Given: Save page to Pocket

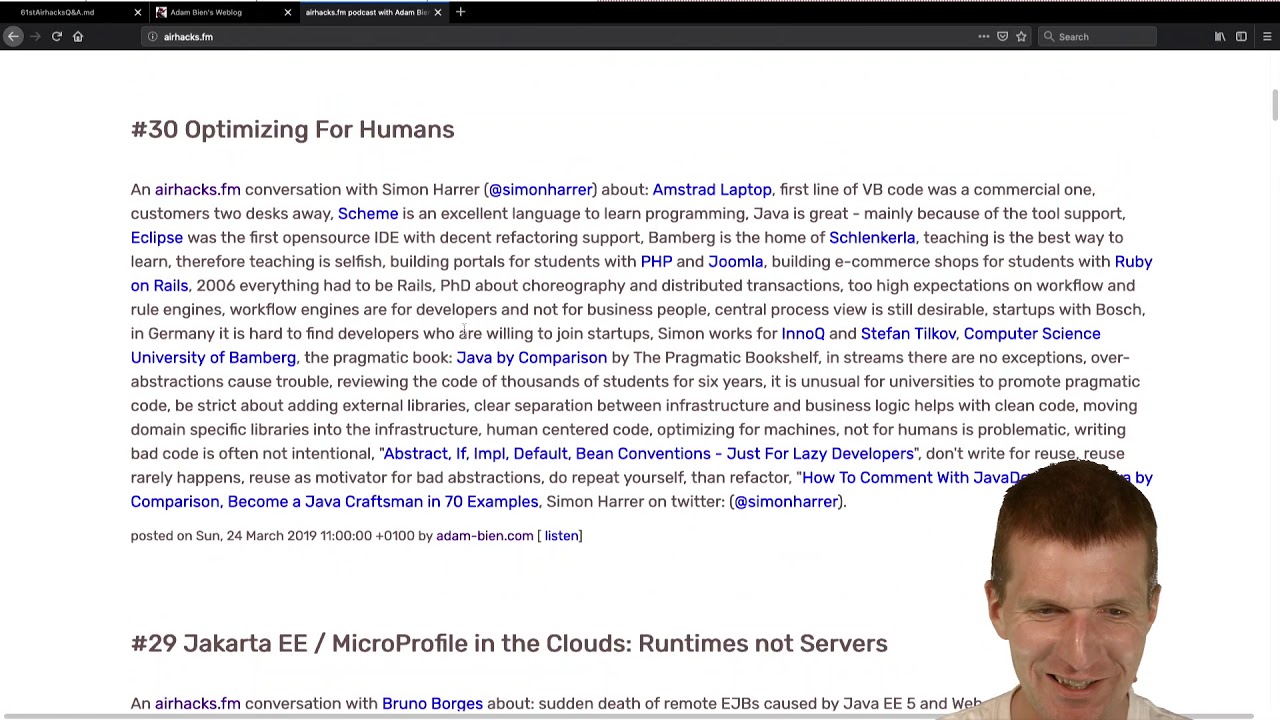Looking at the screenshot, I should point(1003,37).
